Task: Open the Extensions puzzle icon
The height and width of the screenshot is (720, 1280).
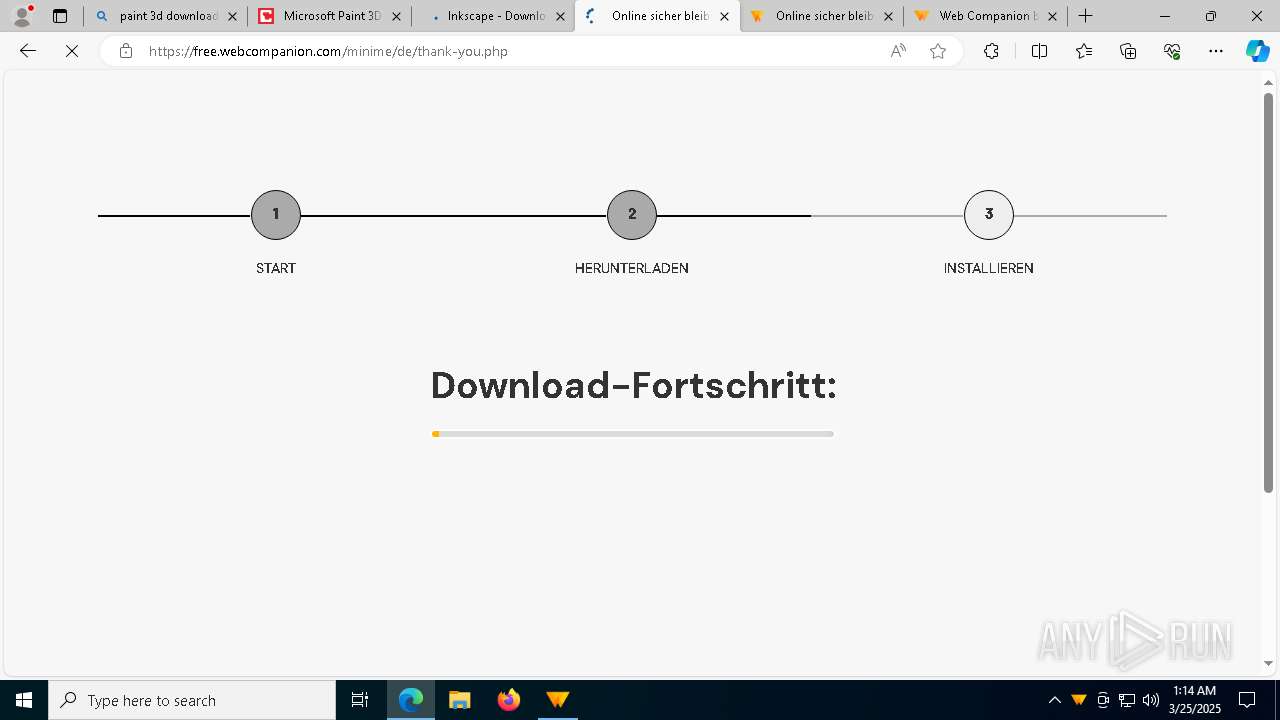Action: tap(991, 51)
